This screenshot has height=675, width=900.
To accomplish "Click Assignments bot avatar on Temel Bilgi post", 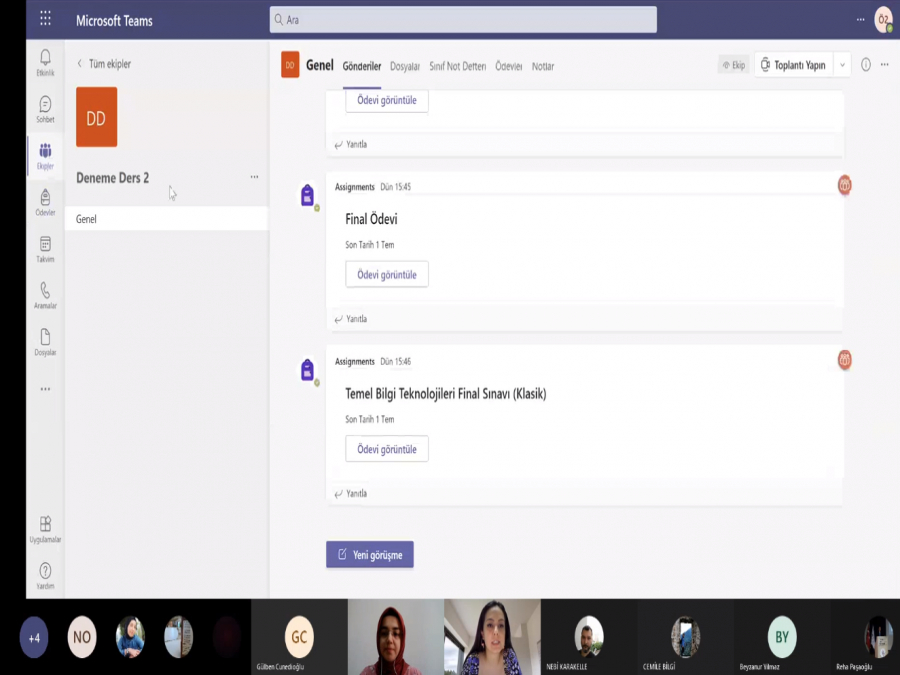I will tap(308, 370).
